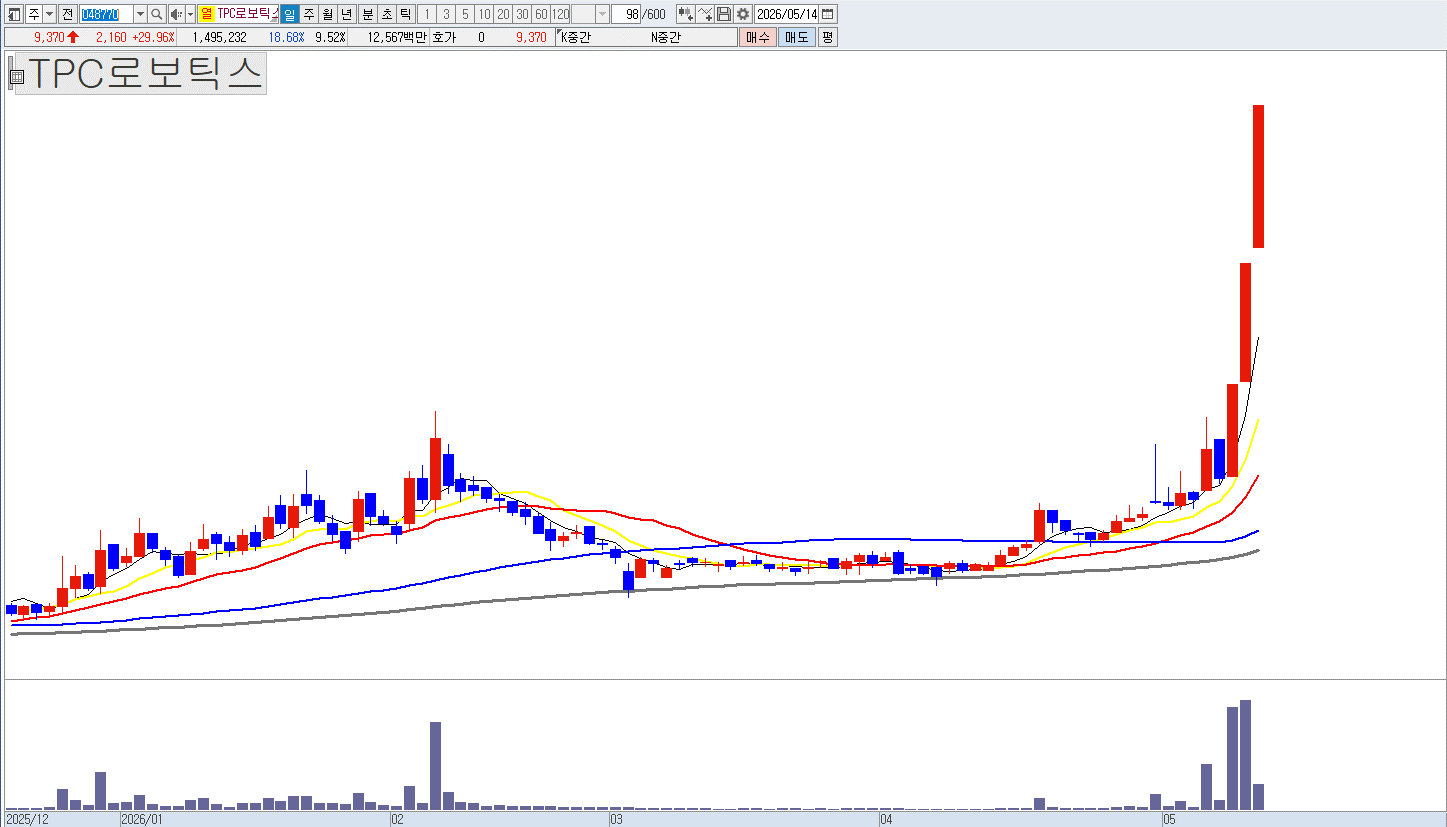Select the 1 interval button
1447x827 pixels.
[x=426, y=14]
